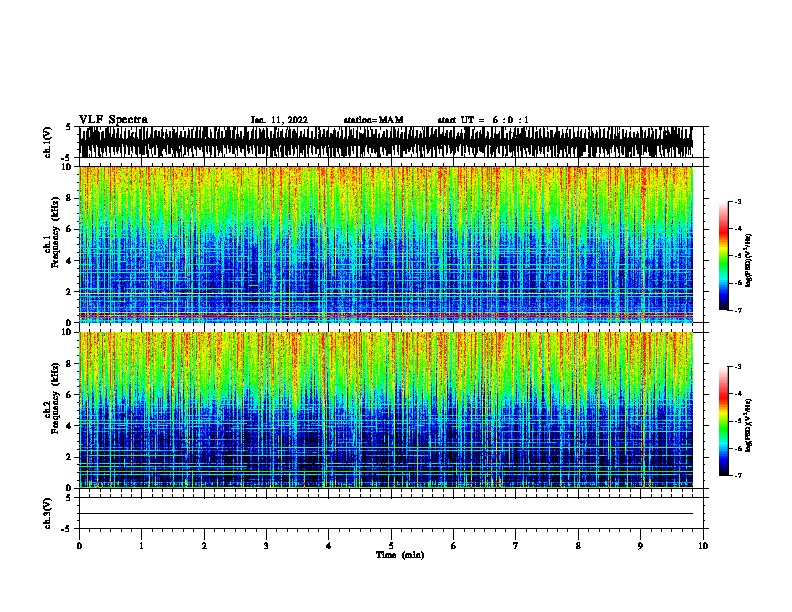This screenshot has width=792, height=612.
Task: Click the "4" frequency tick on ch.2 spectrogram
Action: pyautogui.click(x=70, y=426)
